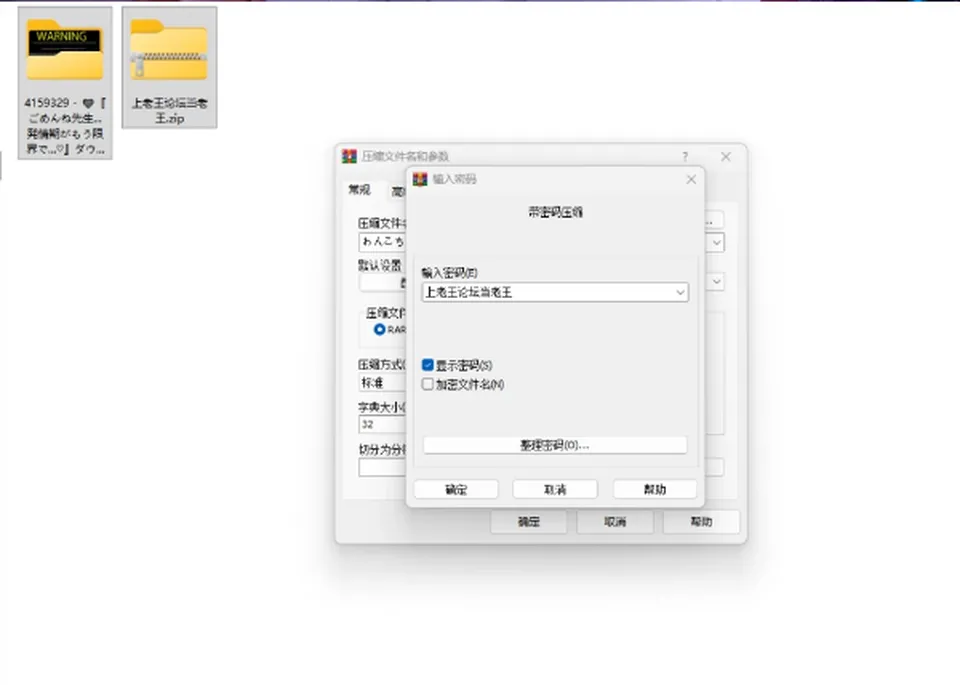Click 取消 in the password dialog
The height and width of the screenshot is (685, 960).
point(555,489)
